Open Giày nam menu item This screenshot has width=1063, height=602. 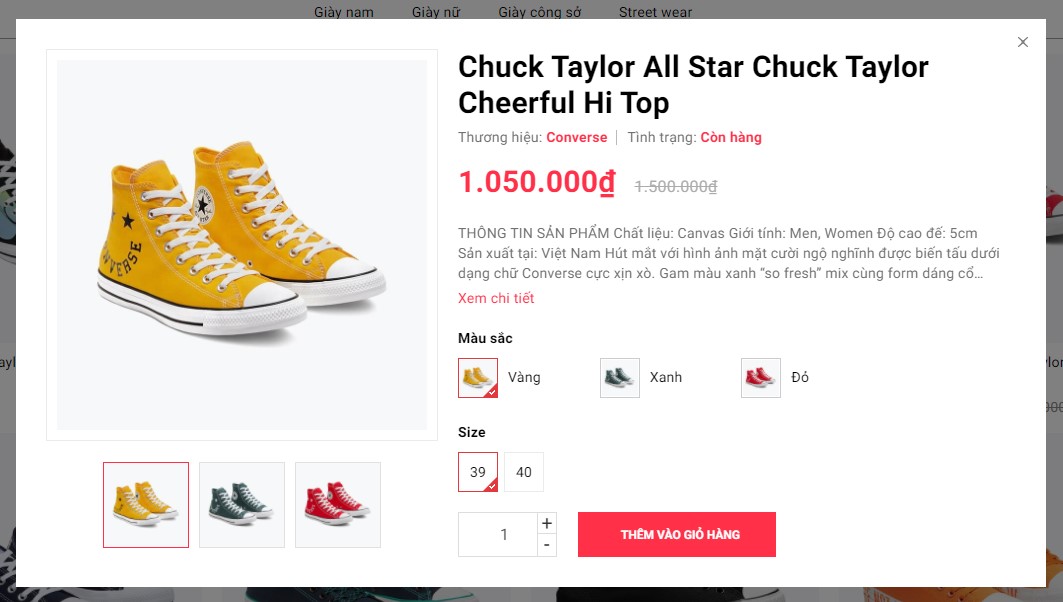click(x=344, y=12)
